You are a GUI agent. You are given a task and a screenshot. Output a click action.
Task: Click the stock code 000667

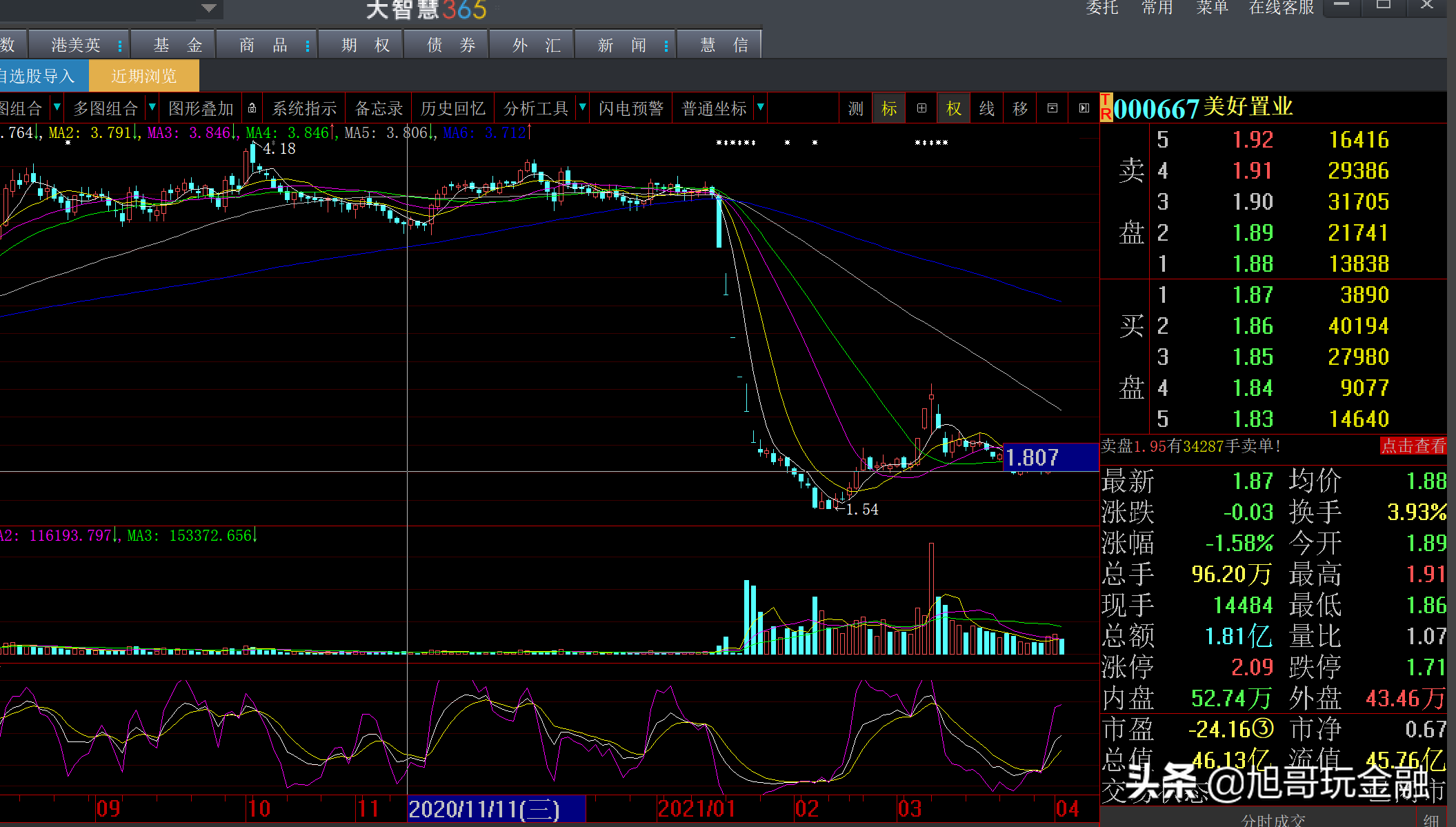click(x=1157, y=109)
